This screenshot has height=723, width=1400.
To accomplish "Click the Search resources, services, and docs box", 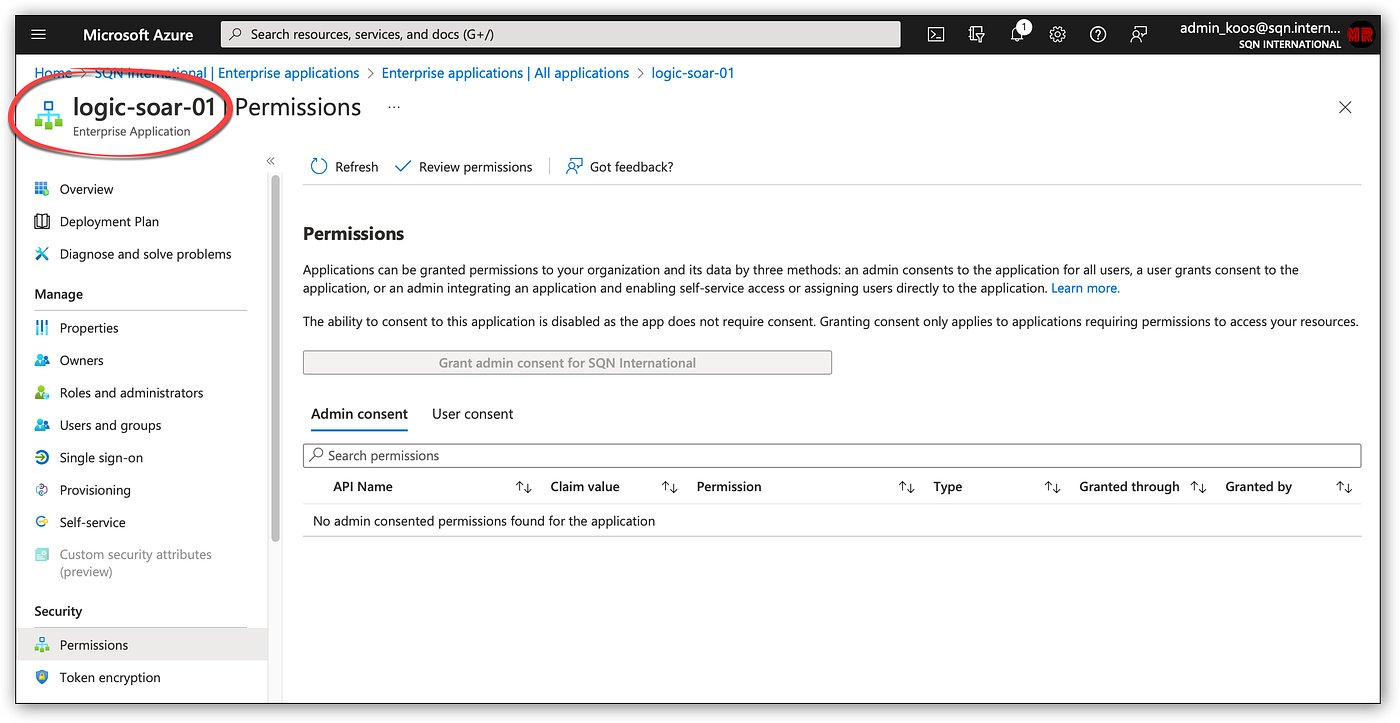I will point(560,34).
